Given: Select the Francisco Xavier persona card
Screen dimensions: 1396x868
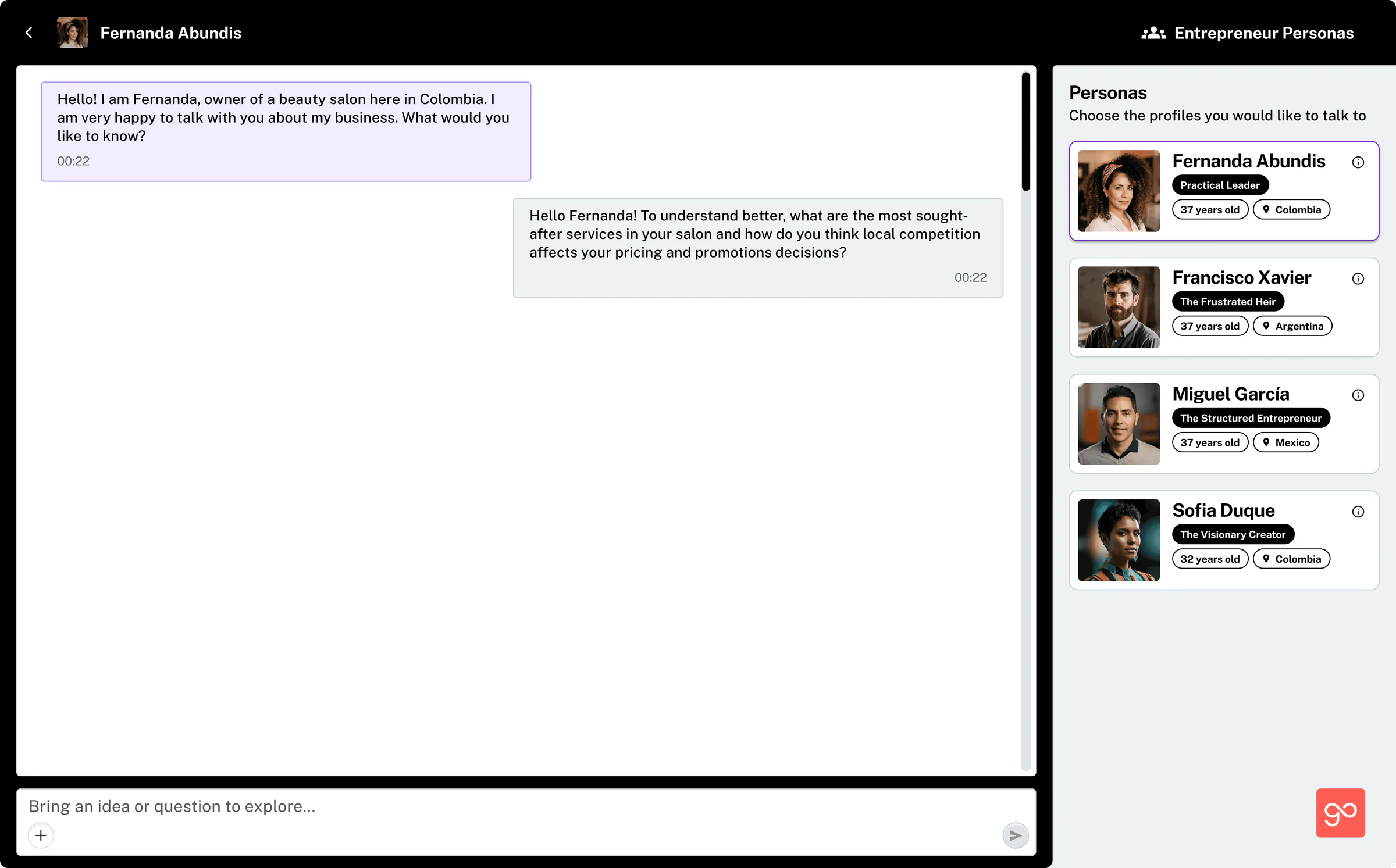Looking at the screenshot, I should 1224,308.
